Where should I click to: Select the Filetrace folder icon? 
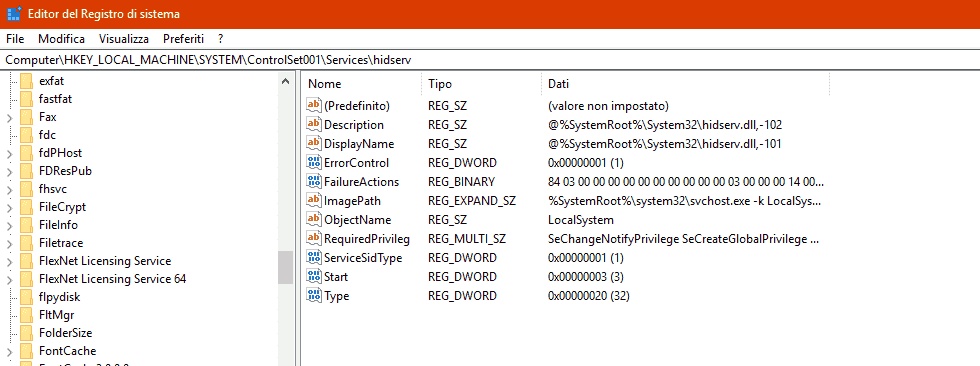(x=26, y=243)
